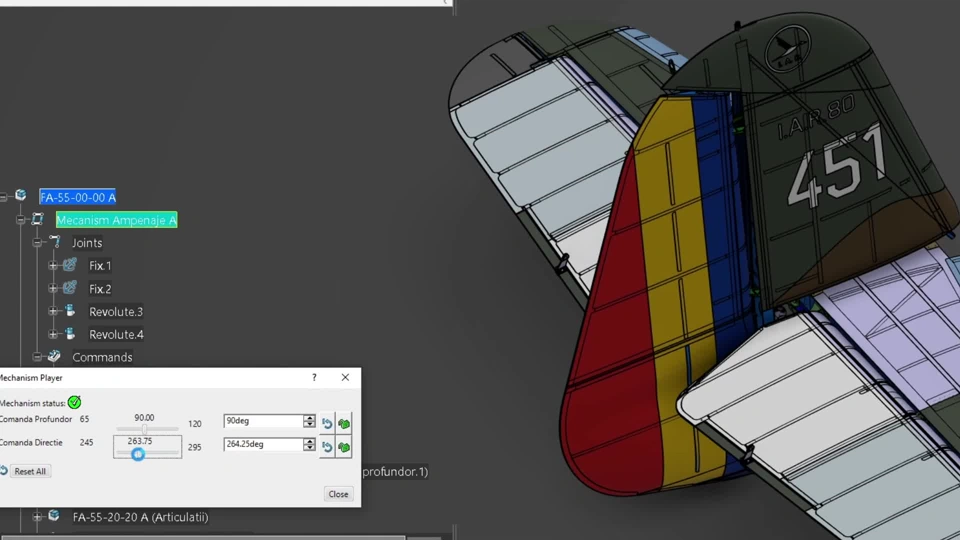This screenshot has width=960, height=540.
Task: Focus the 90deg value field
Action: click(x=263, y=421)
